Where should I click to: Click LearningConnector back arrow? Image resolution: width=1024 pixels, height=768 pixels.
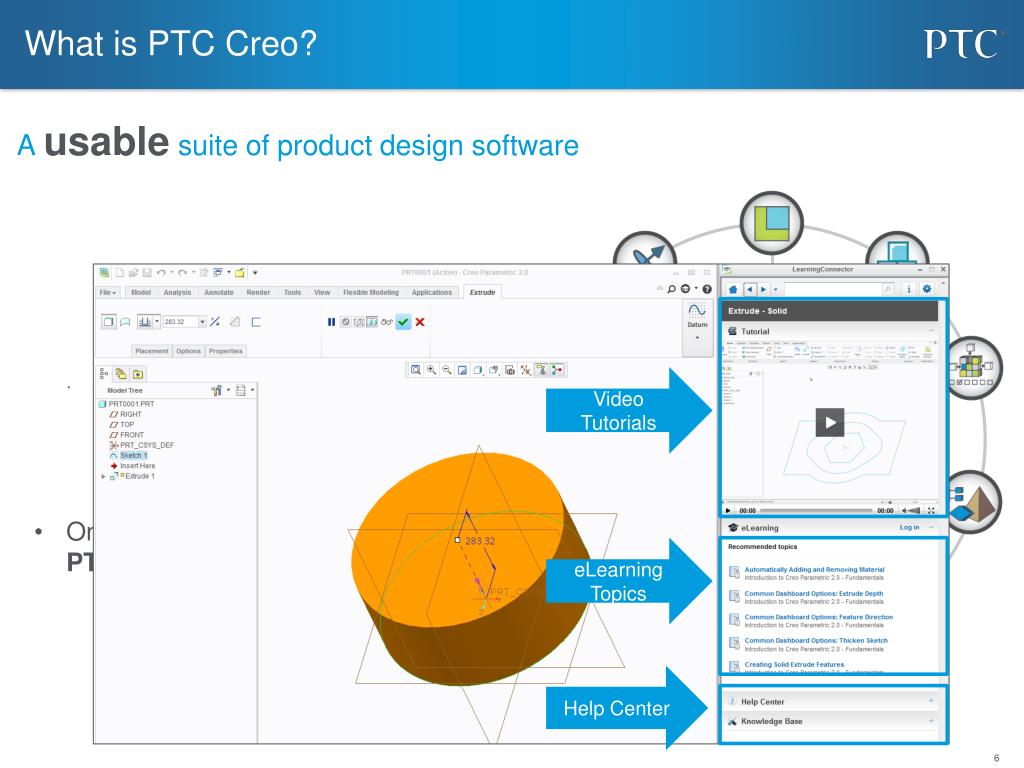749,289
